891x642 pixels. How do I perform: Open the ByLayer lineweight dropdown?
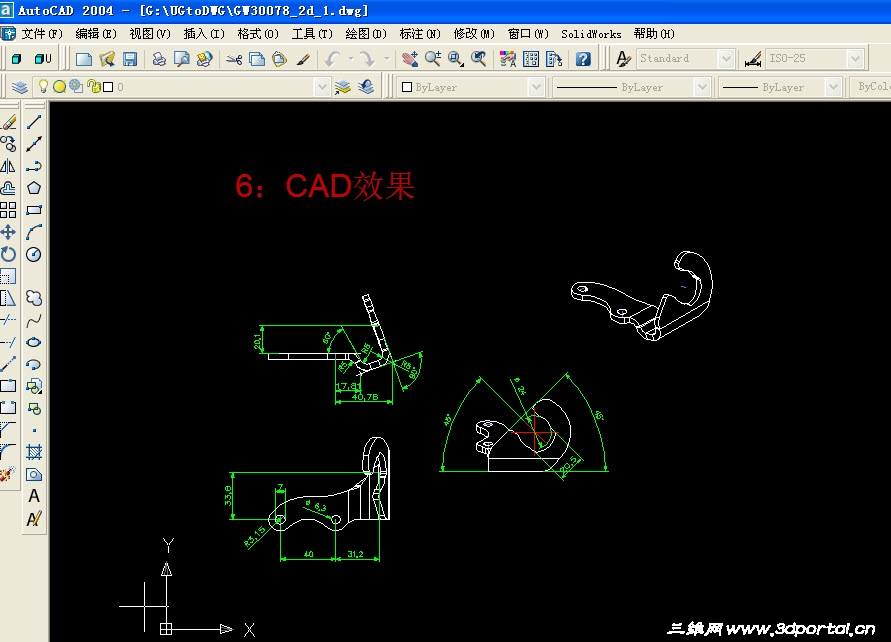(833, 87)
